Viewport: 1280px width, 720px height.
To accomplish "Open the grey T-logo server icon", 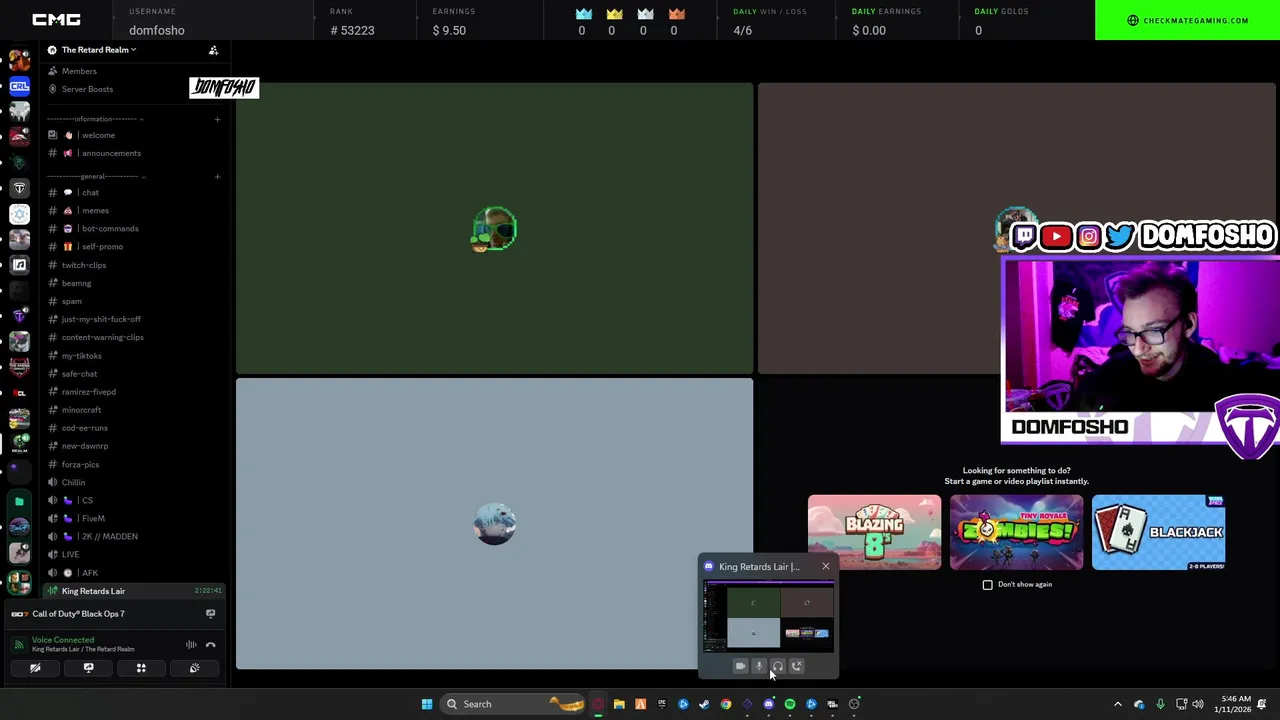I will coord(19,188).
